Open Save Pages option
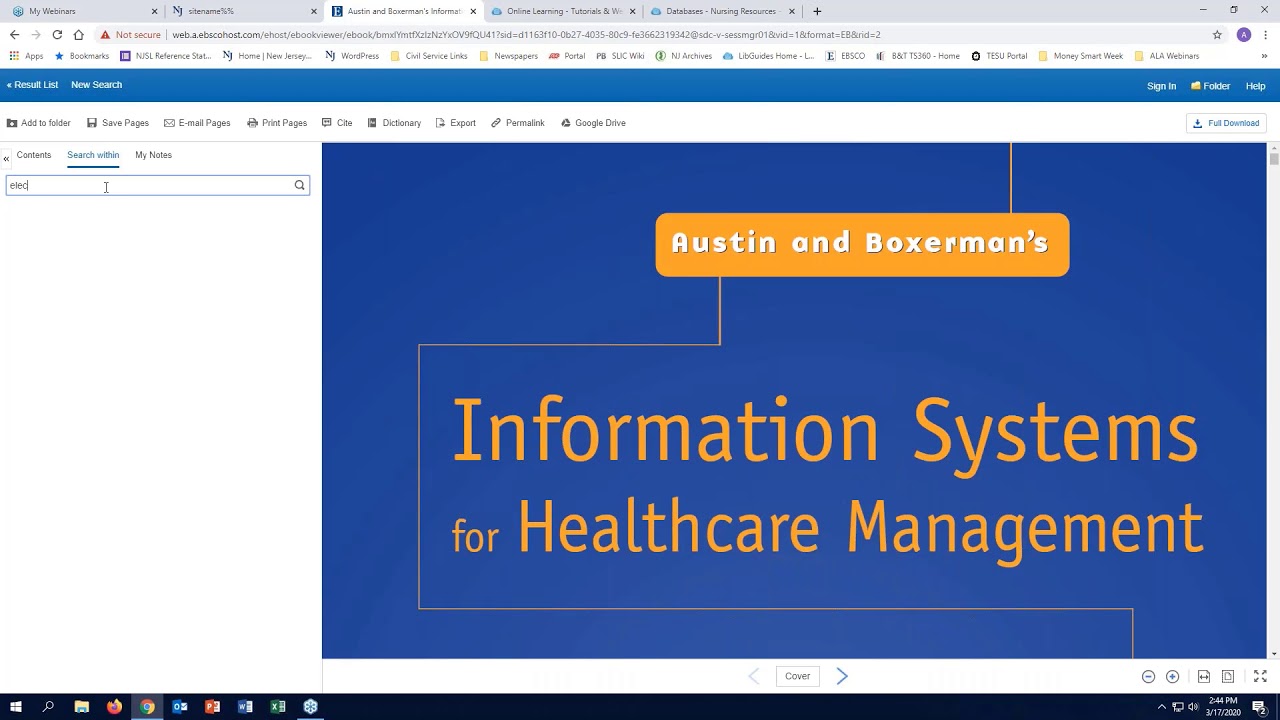Image resolution: width=1280 pixels, height=720 pixels. pos(117,123)
